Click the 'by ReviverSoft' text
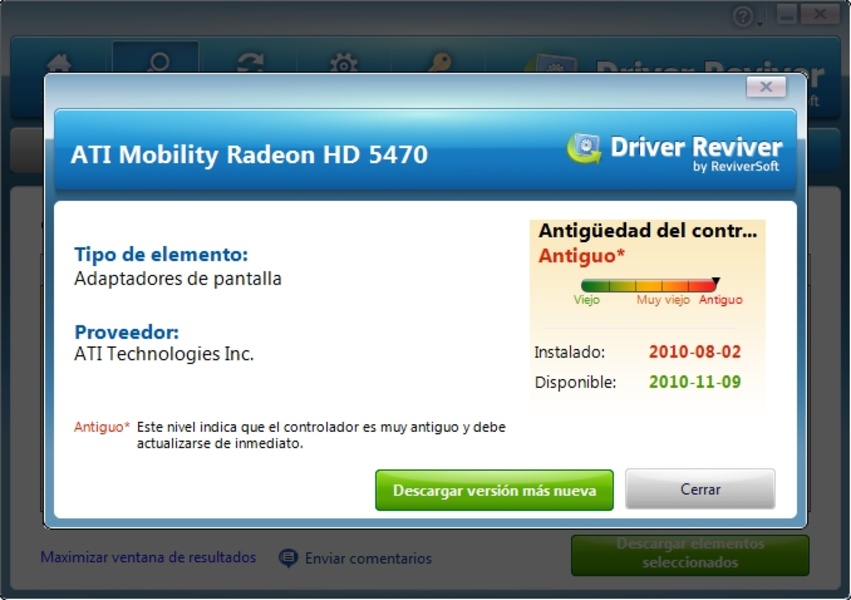 pos(735,167)
